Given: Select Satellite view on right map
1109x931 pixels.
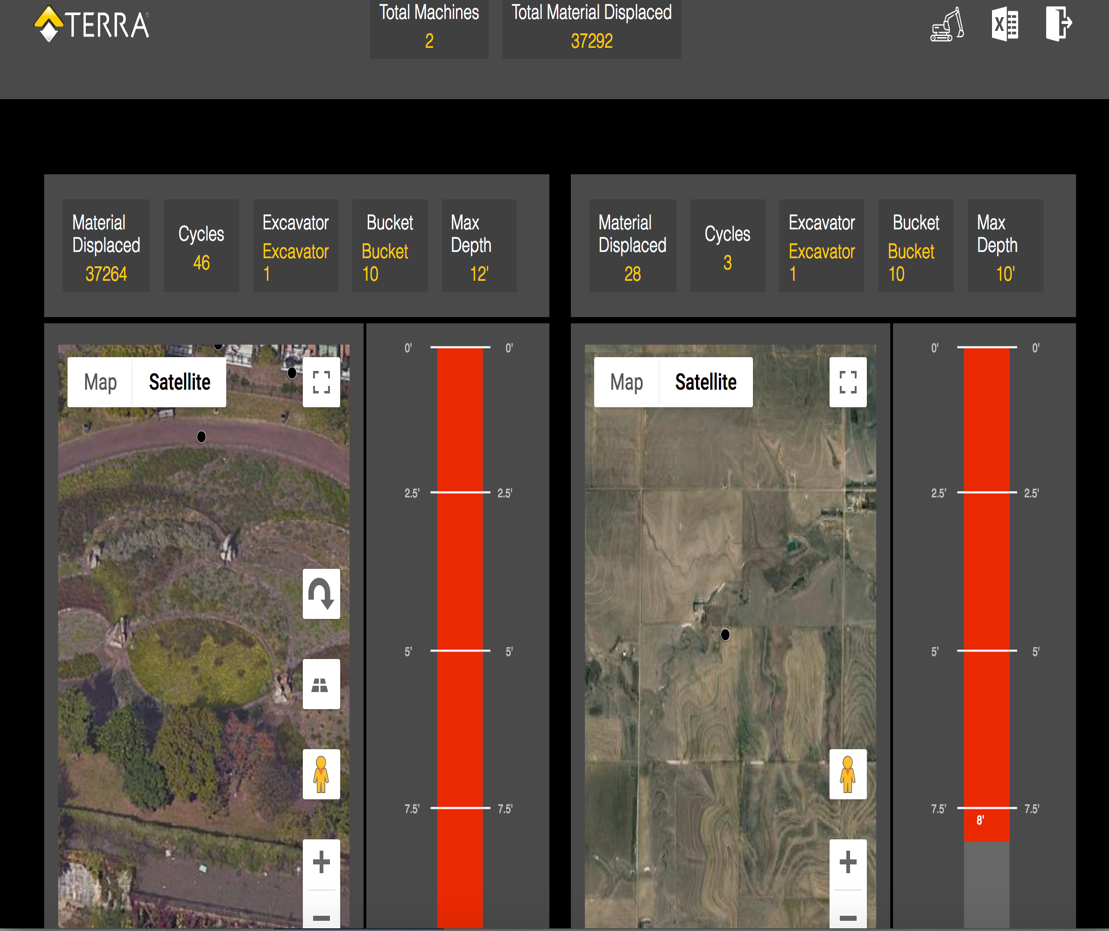Looking at the screenshot, I should point(706,382).
